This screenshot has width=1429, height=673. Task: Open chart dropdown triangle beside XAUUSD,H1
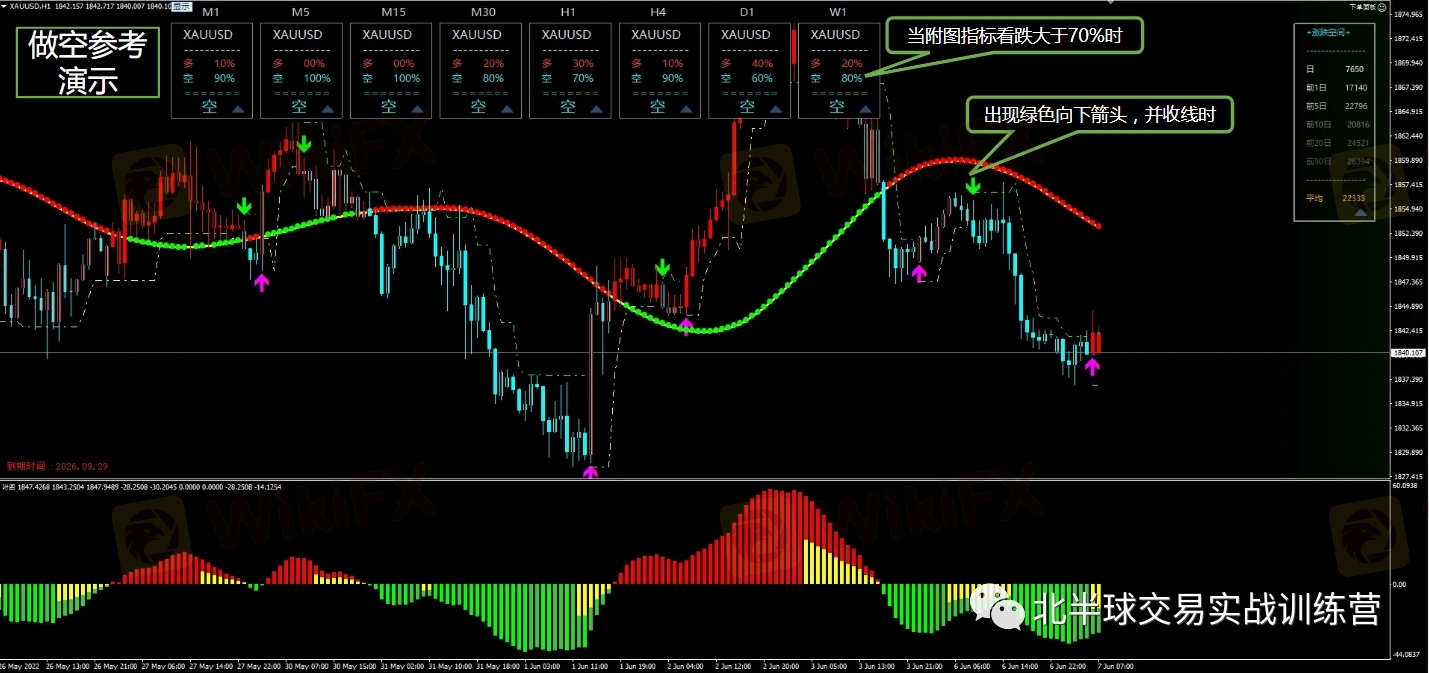coord(4,6)
